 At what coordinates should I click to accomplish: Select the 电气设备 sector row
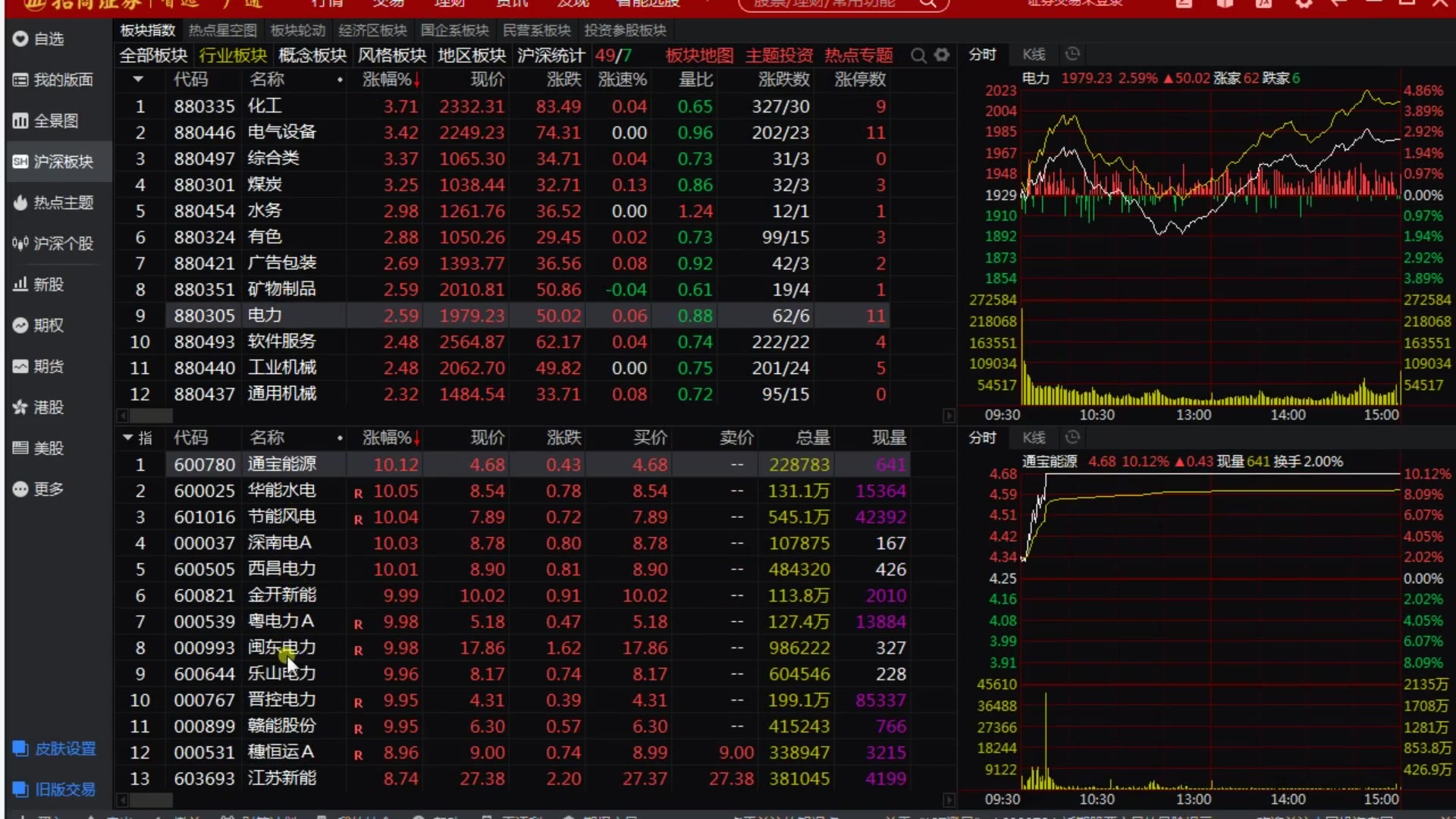[x=502, y=133]
